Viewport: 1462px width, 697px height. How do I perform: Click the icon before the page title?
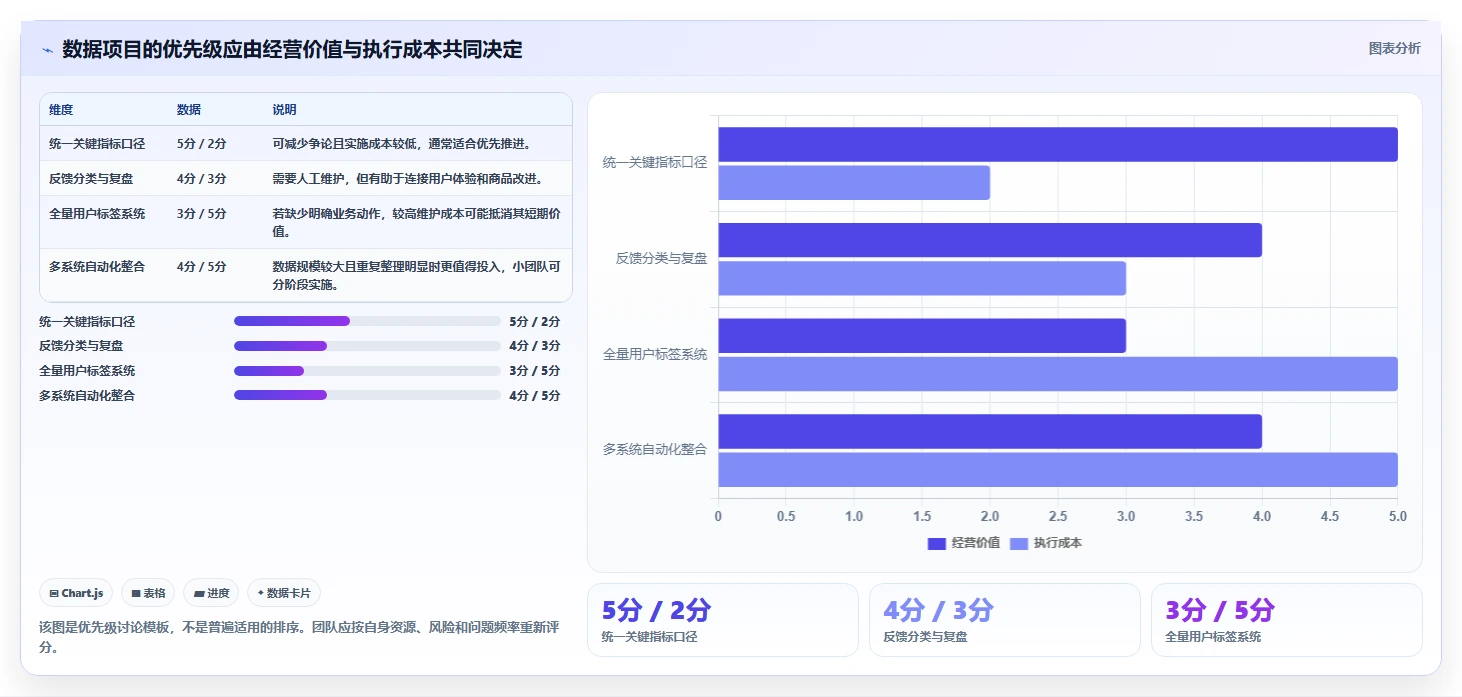47,50
